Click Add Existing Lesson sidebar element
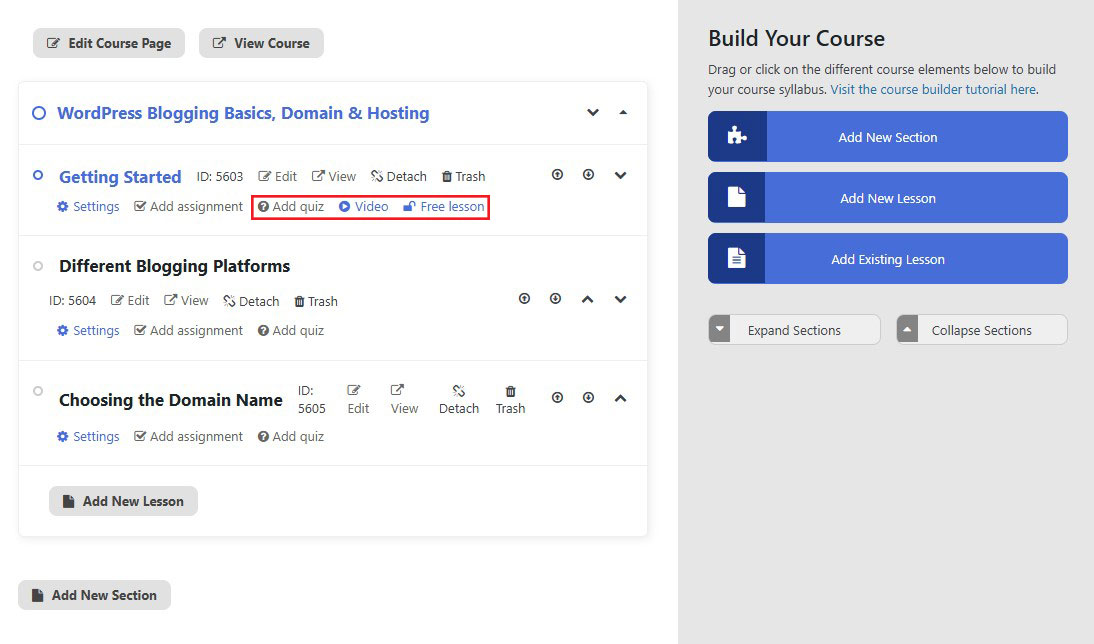This screenshot has height=644, width=1094. (887, 259)
